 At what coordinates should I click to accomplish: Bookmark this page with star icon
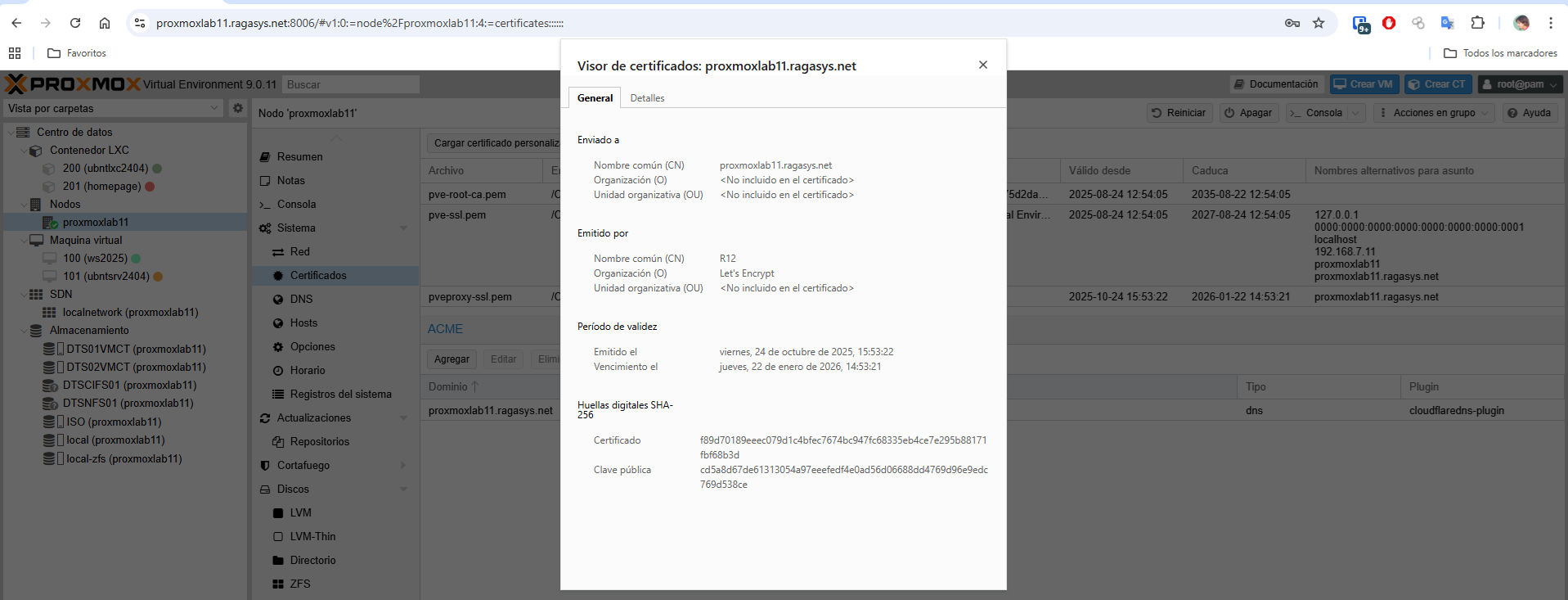tap(1319, 23)
